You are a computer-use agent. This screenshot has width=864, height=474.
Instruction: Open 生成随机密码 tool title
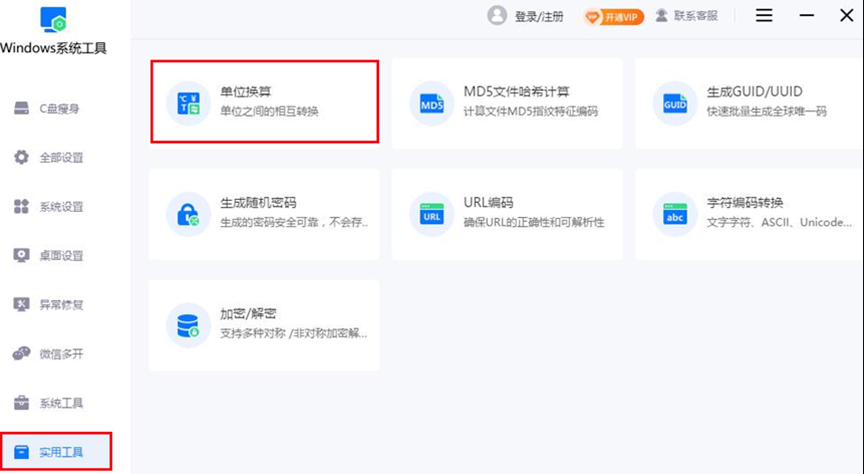(x=258, y=202)
